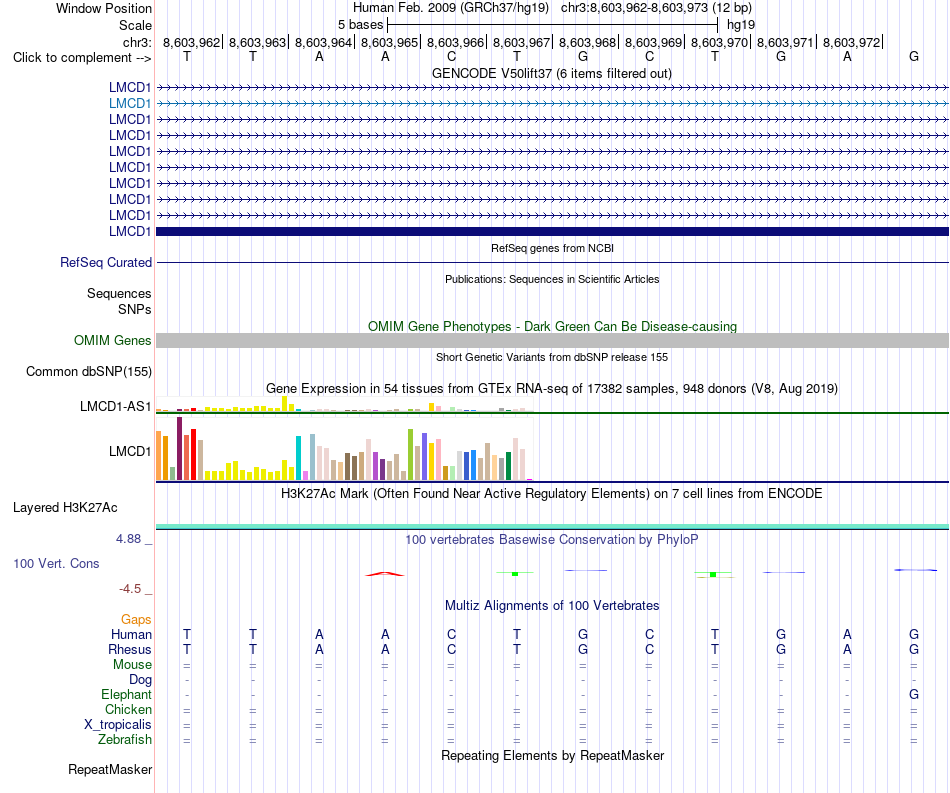Open the RefSeq Curated track label
Viewport: 950px width, 793px height.
(x=105, y=262)
